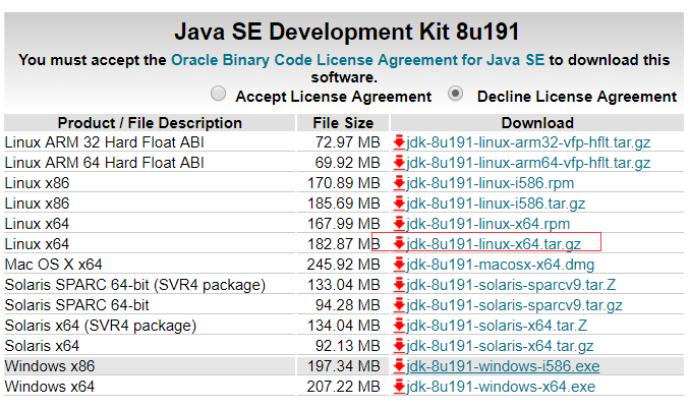Download jdk-8u191-windows-i586.exe installer
The height and width of the screenshot is (409, 692).
503,366
